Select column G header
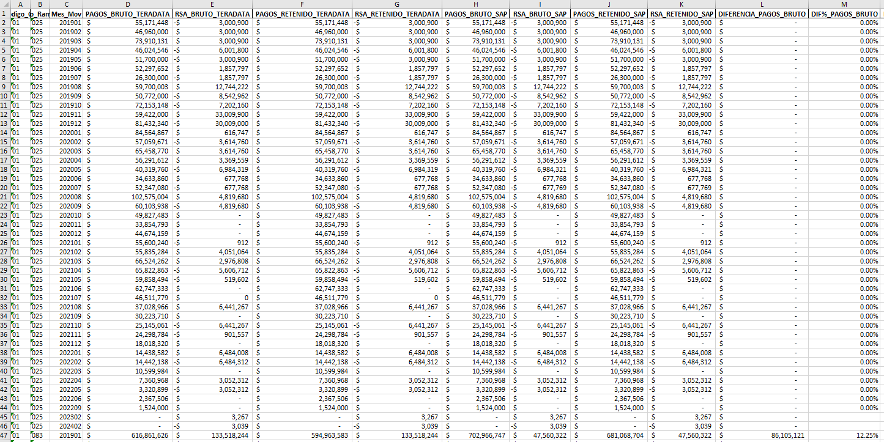 pos(397,4)
